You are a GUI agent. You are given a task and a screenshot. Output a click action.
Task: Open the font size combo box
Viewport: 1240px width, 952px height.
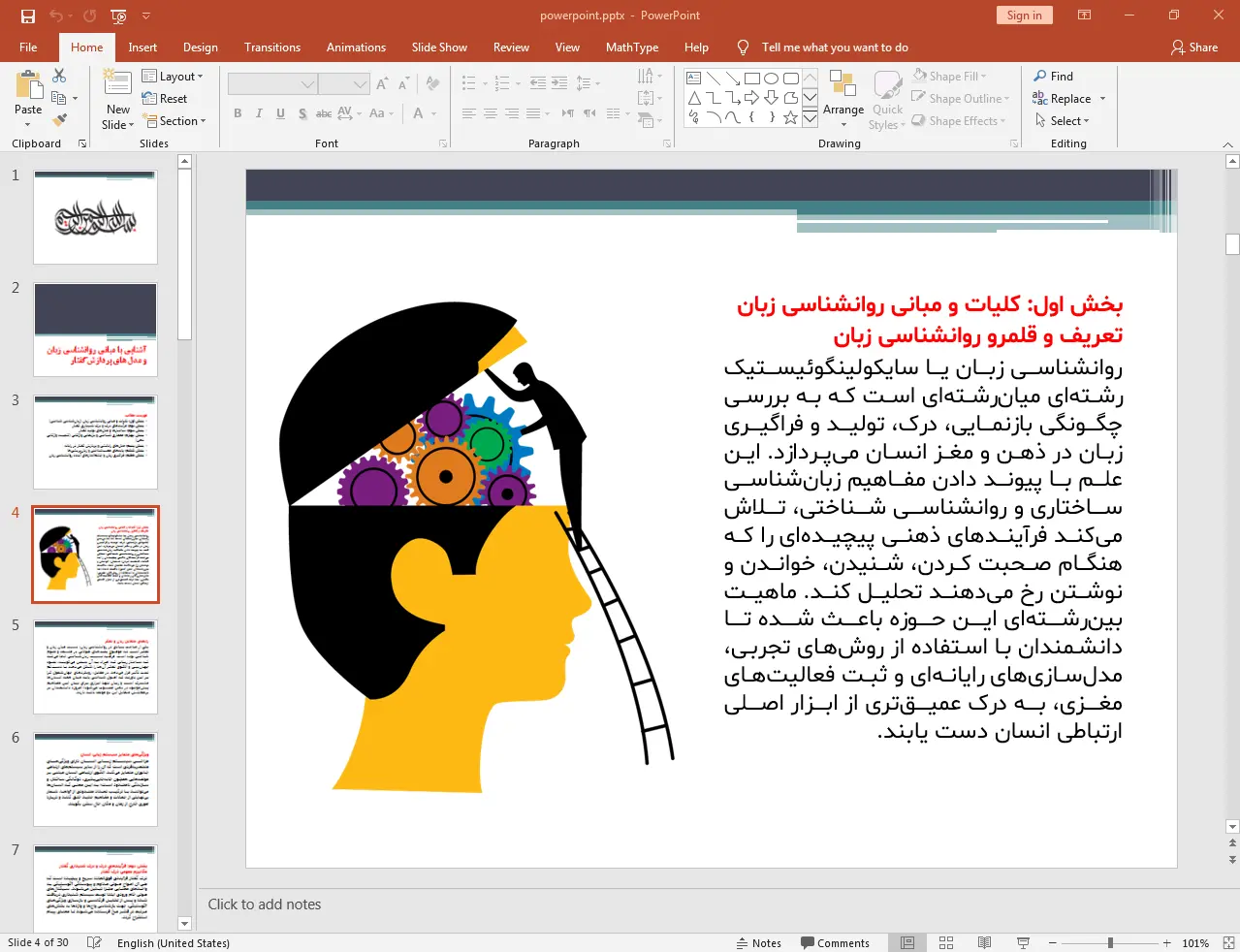point(343,84)
